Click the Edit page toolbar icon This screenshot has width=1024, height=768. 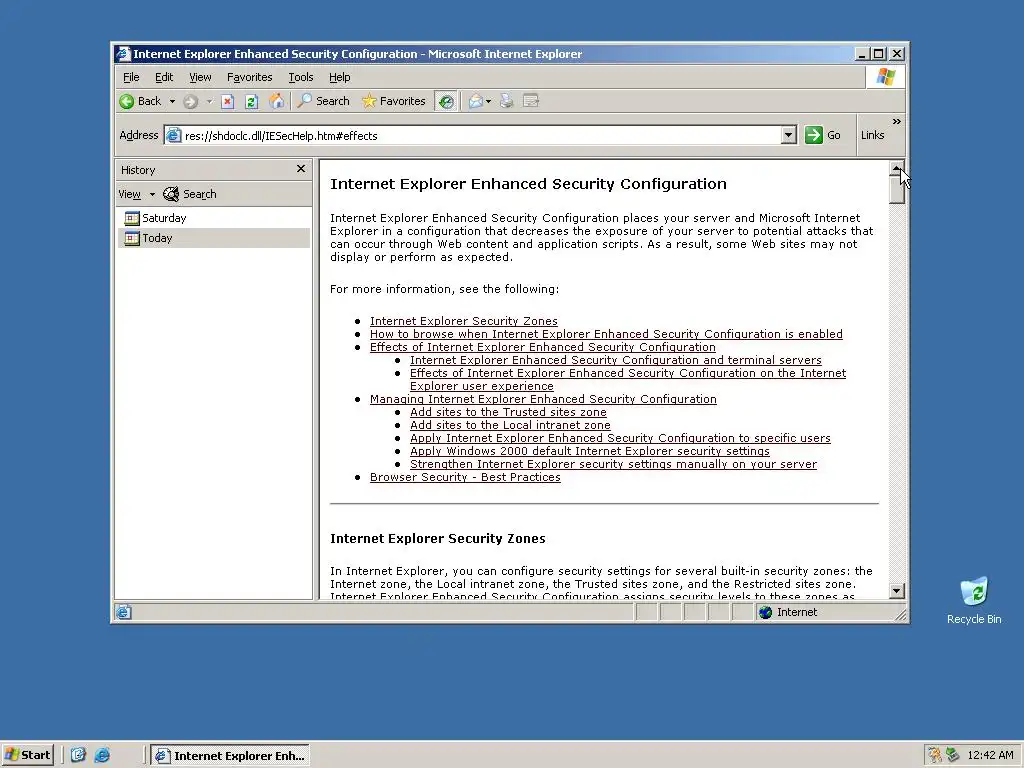click(531, 101)
